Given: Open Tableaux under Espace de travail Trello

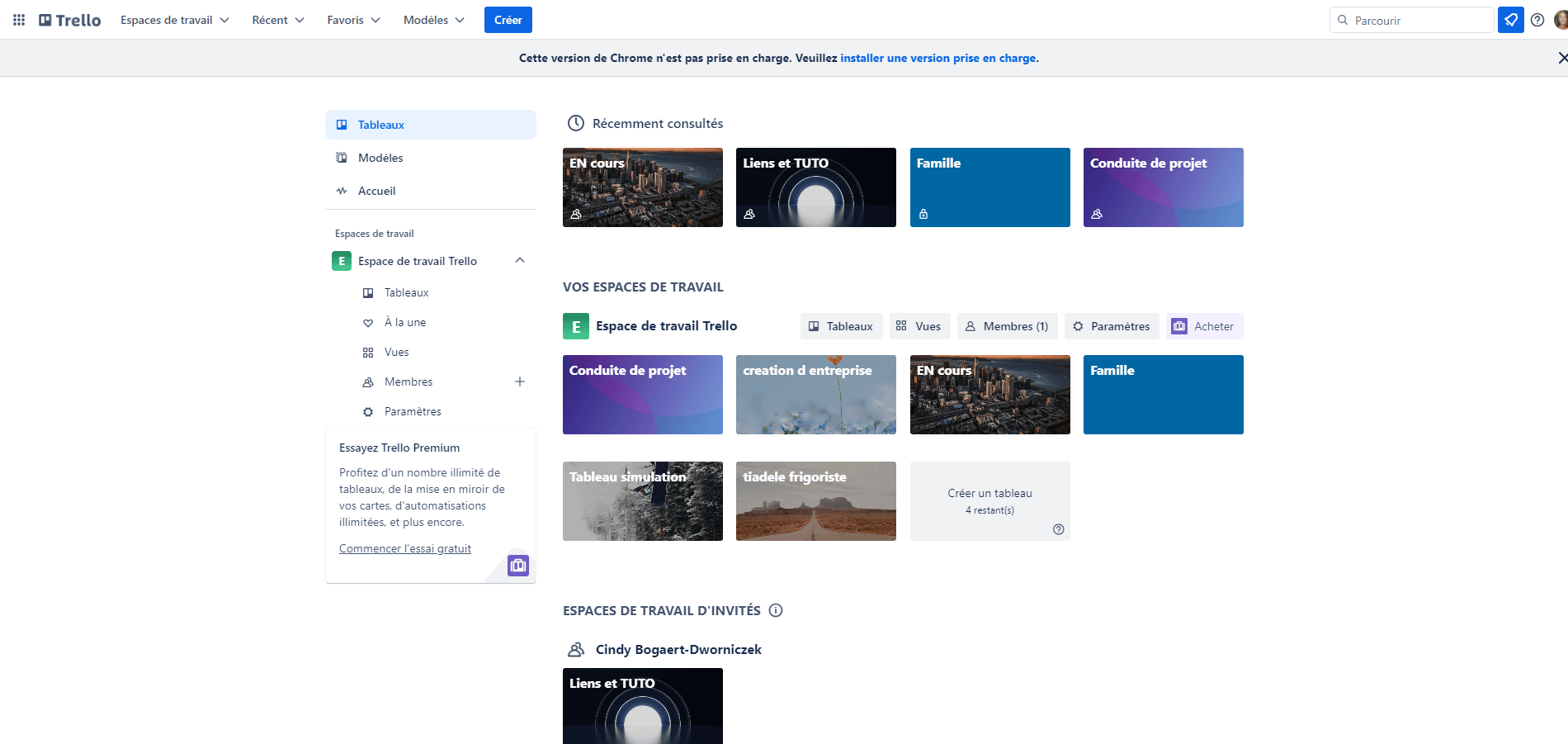Looking at the screenshot, I should [x=431, y=292].
